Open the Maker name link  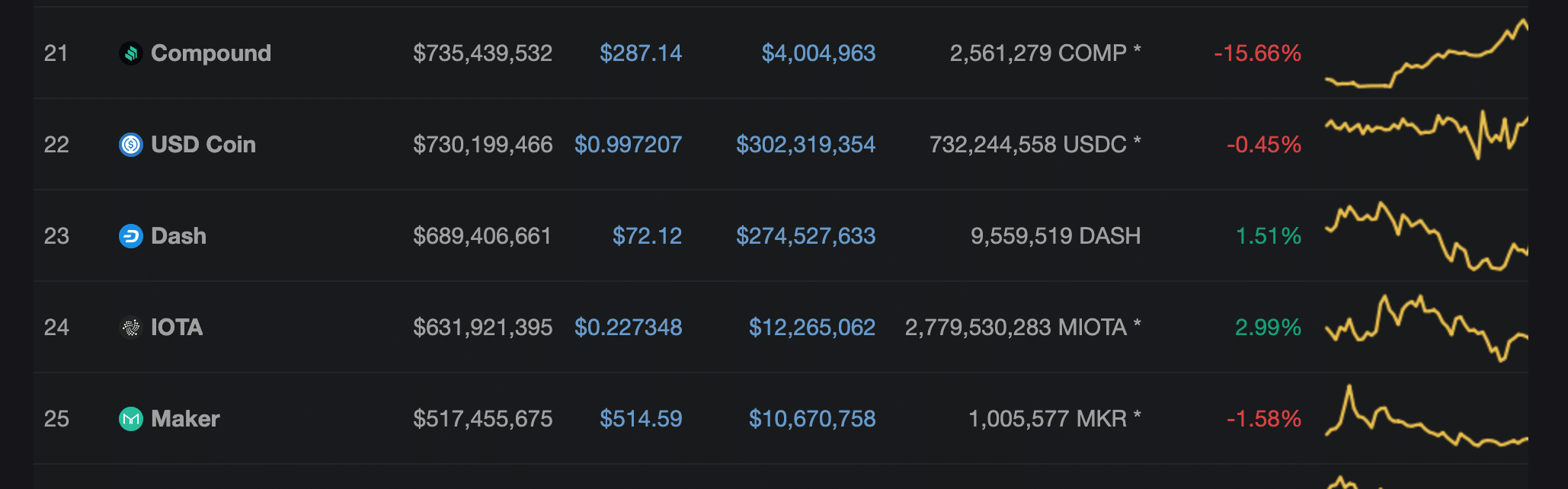185,419
